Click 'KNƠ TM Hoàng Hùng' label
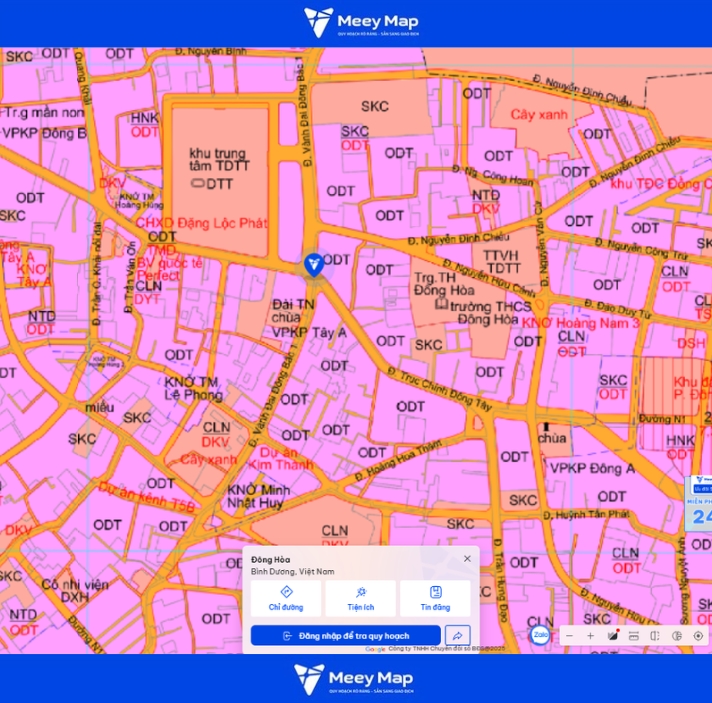Screen dimensions: 712x703 tap(139, 201)
